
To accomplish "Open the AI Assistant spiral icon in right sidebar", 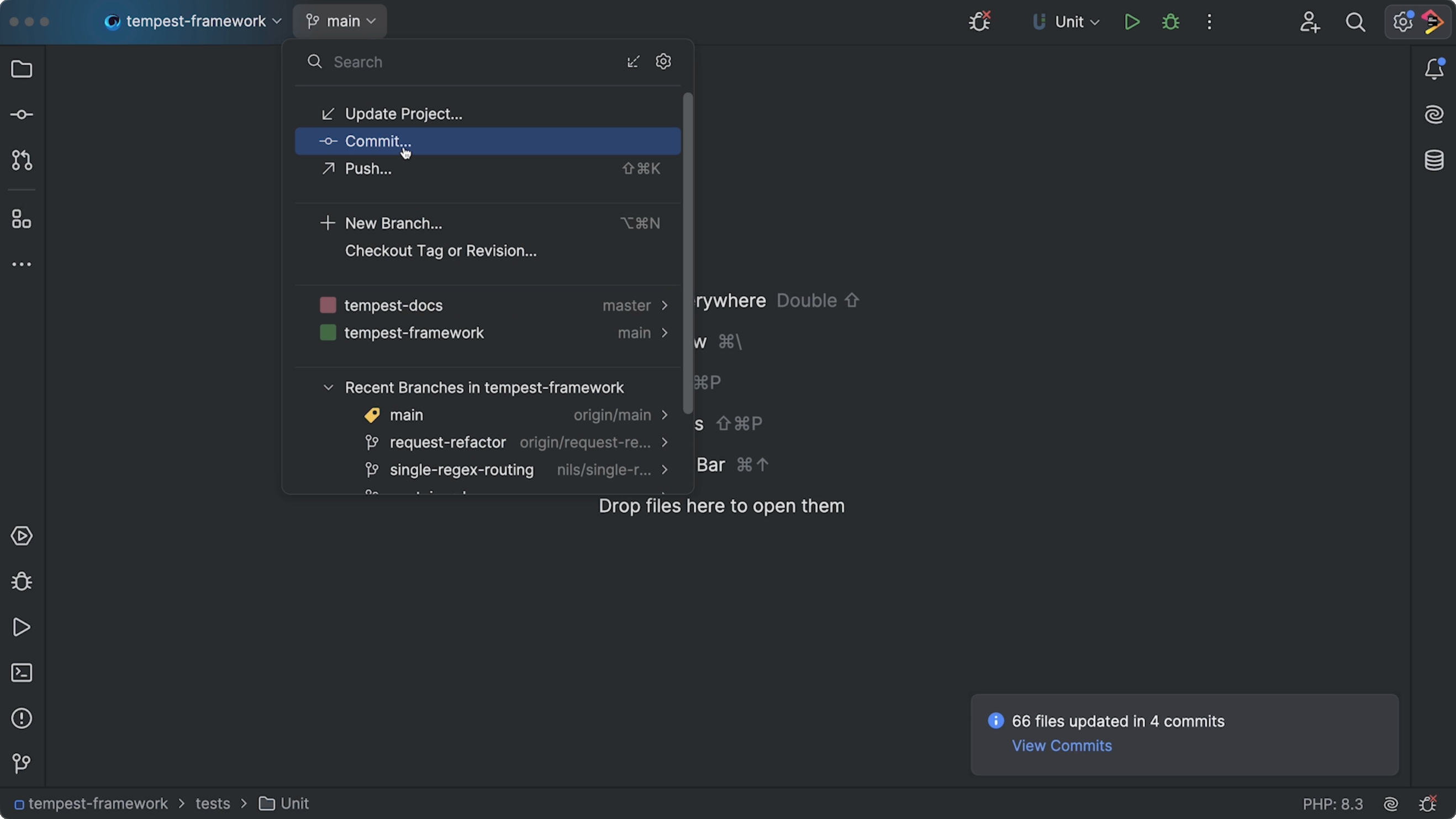I will pos(1434,115).
